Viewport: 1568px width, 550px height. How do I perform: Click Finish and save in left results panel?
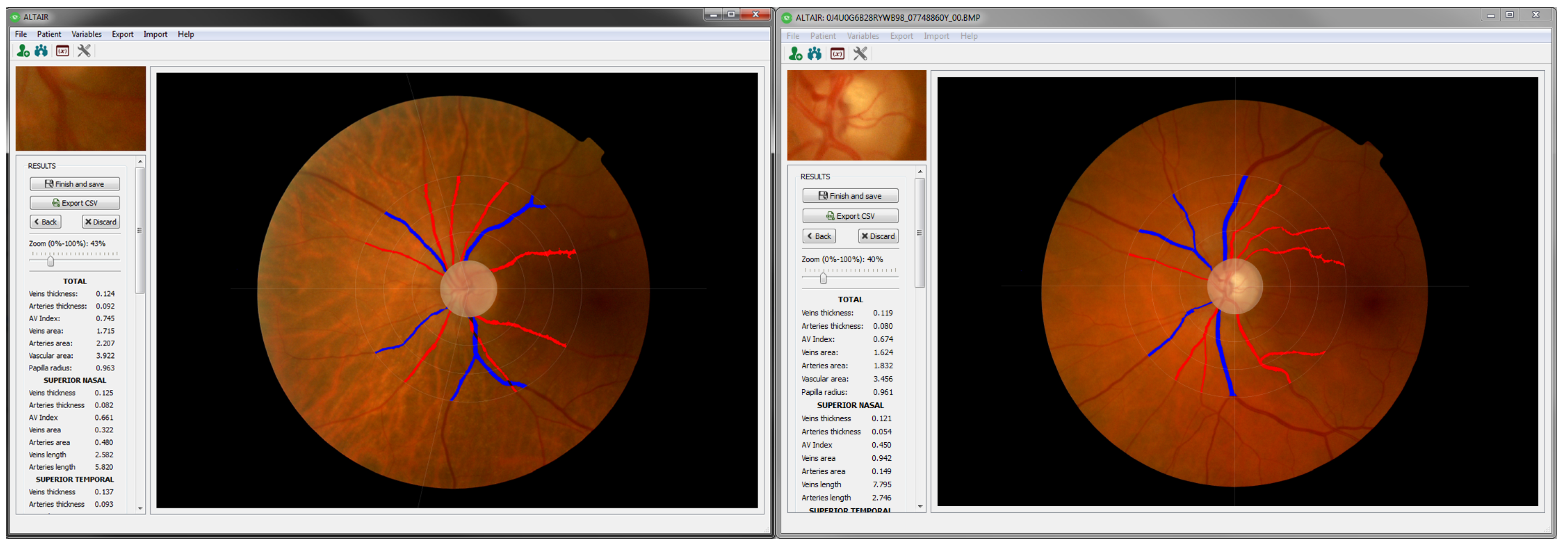pos(75,184)
